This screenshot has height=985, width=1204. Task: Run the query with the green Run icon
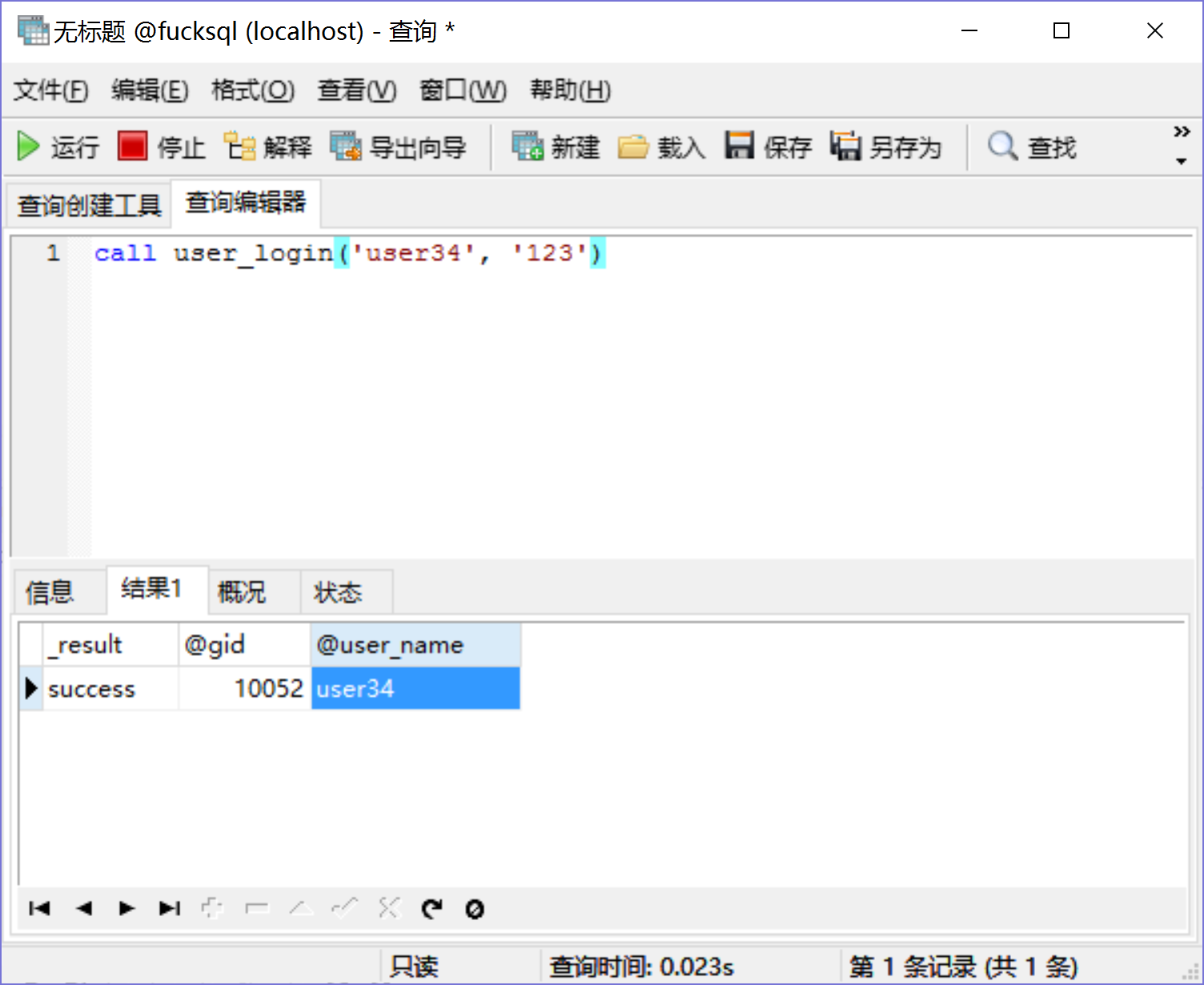point(28,147)
